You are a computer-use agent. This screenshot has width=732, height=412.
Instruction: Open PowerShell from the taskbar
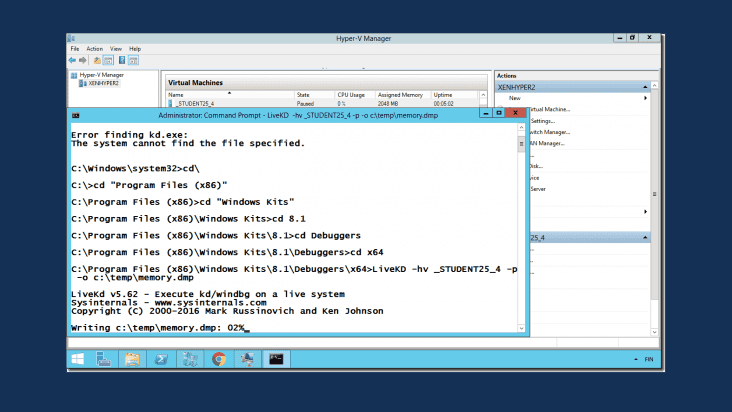pyautogui.click(x=160, y=359)
